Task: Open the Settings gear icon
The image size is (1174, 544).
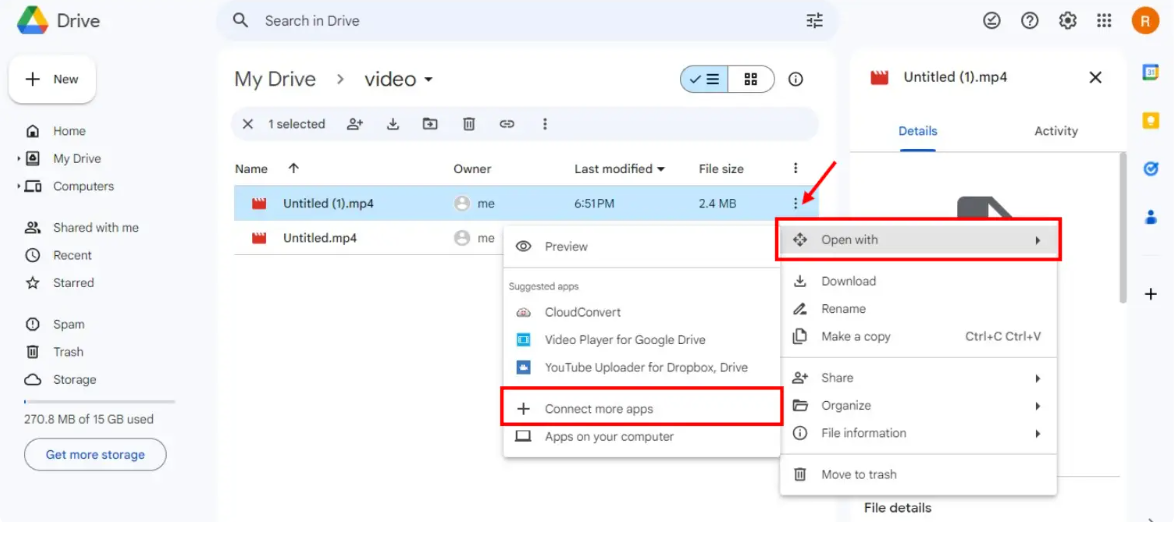Action: click(x=1068, y=21)
